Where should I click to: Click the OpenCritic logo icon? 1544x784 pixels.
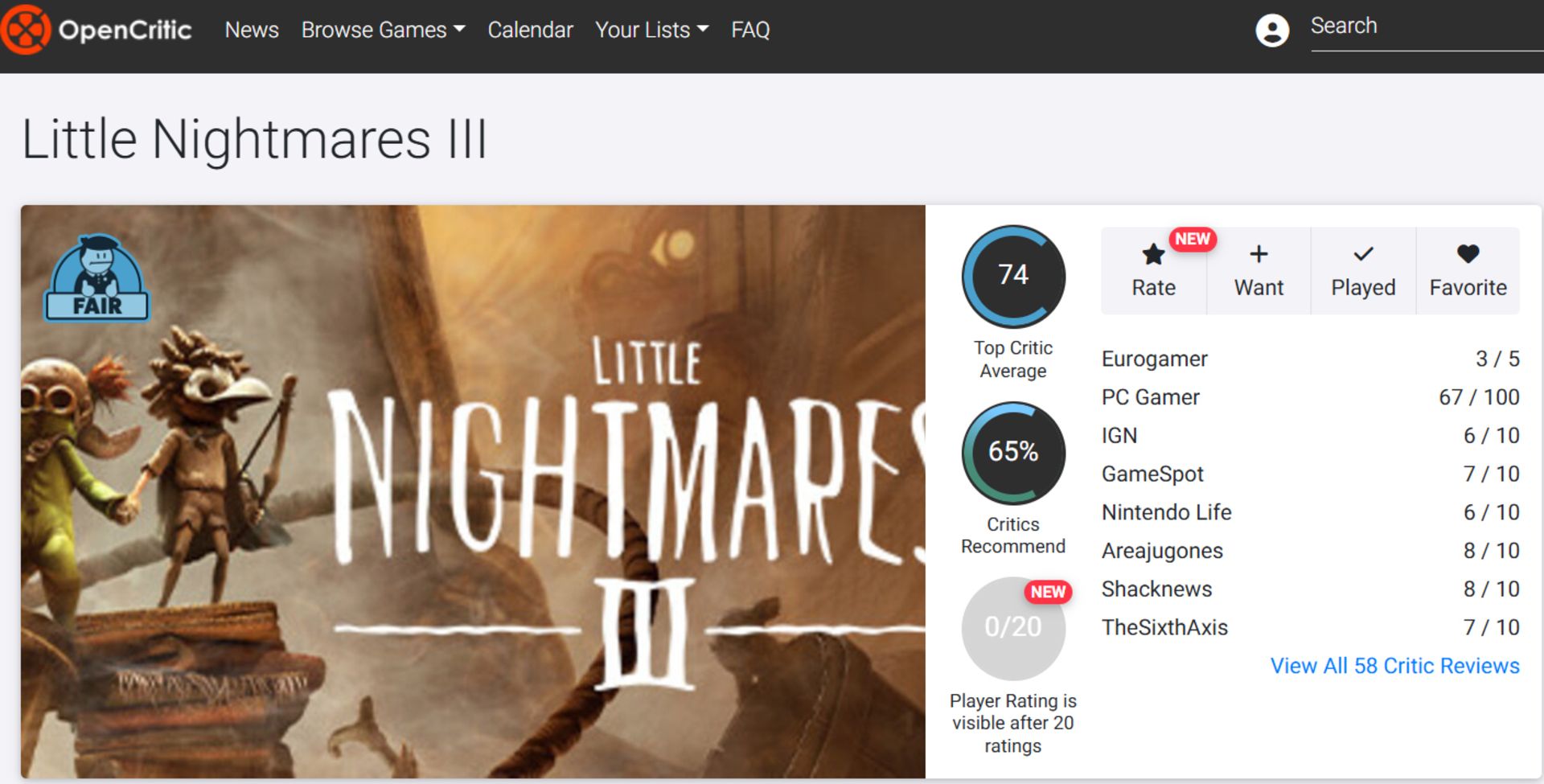(26, 30)
